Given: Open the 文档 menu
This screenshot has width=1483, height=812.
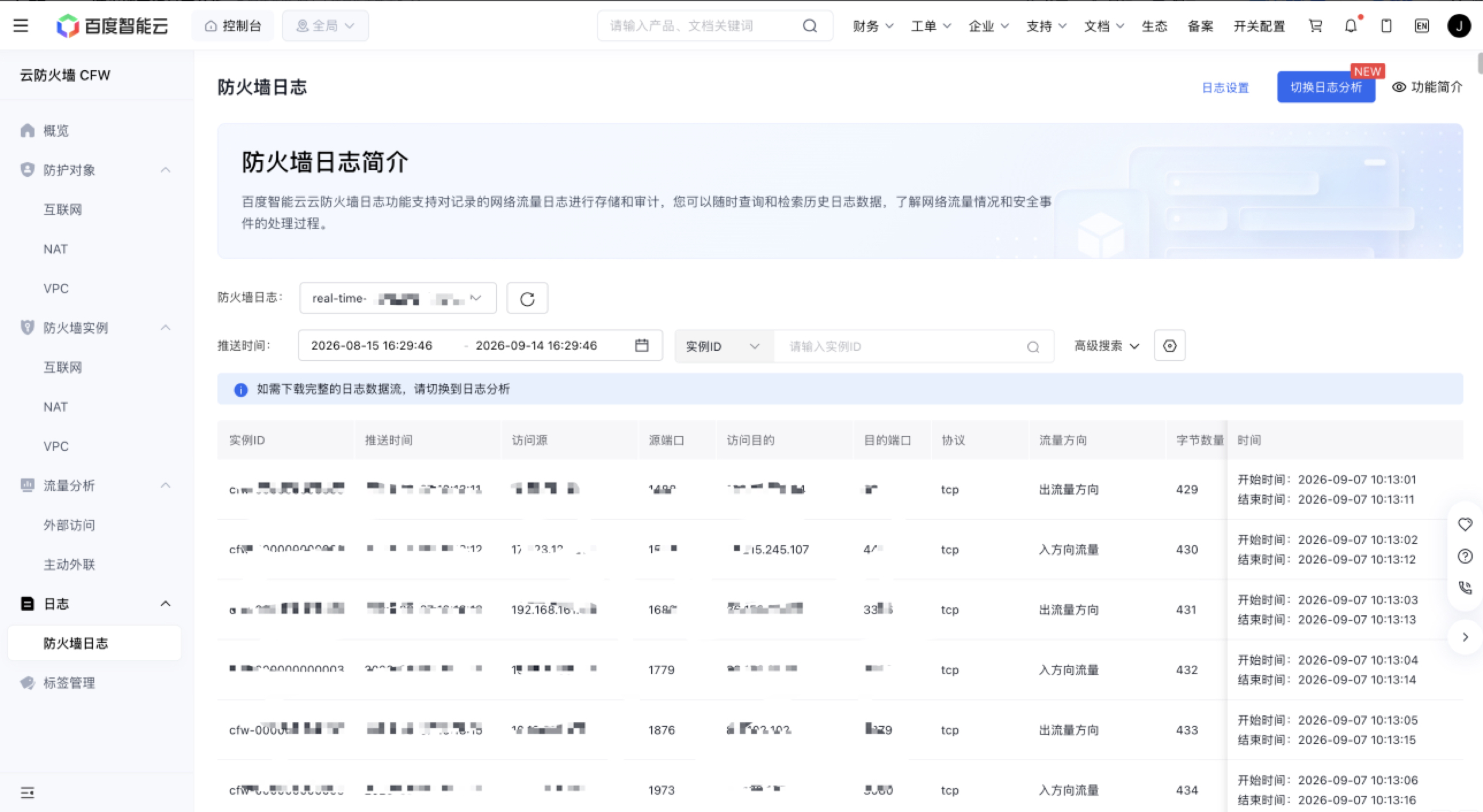Looking at the screenshot, I should 1104,26.
